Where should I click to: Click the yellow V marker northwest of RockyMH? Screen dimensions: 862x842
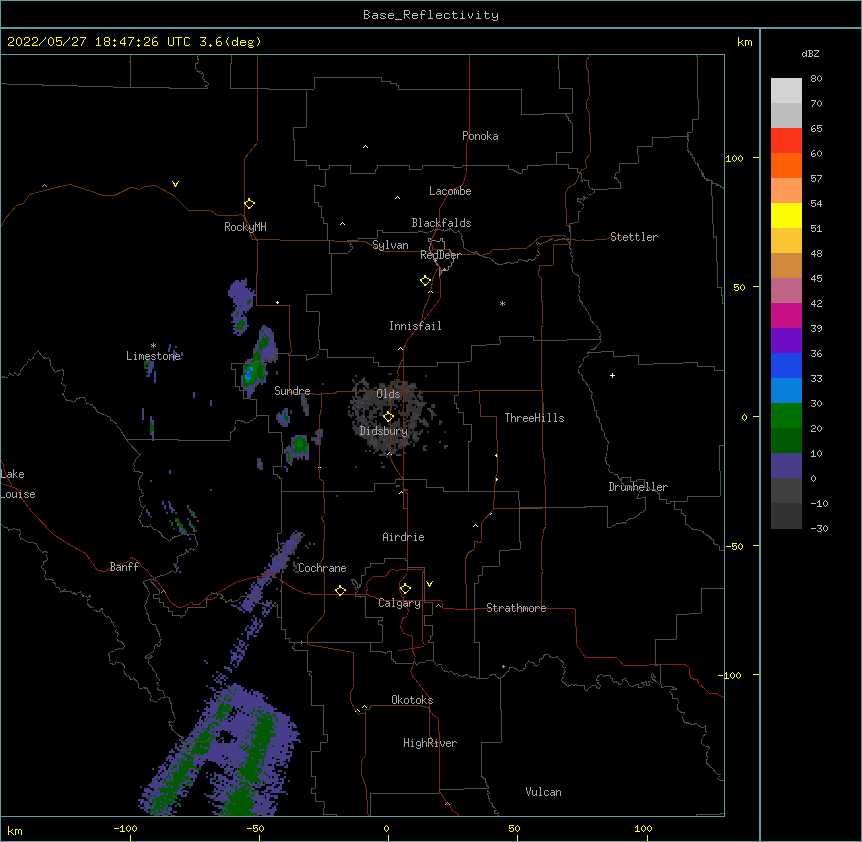click(x=175, y=184)
